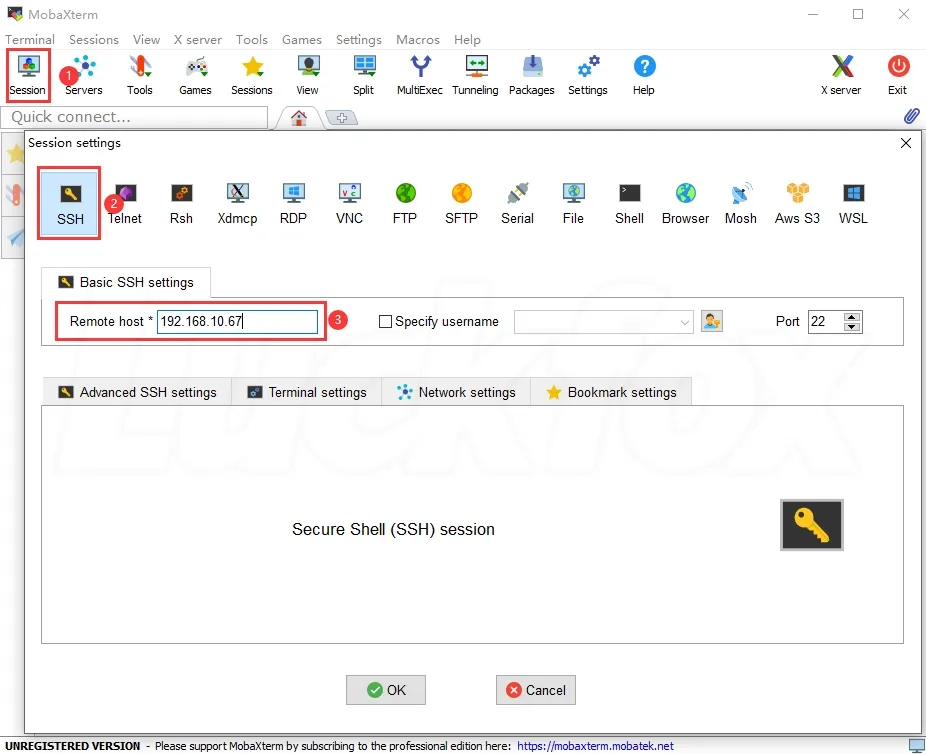
Task: Enable the Specify username checkbox
Action: point(385,322)
